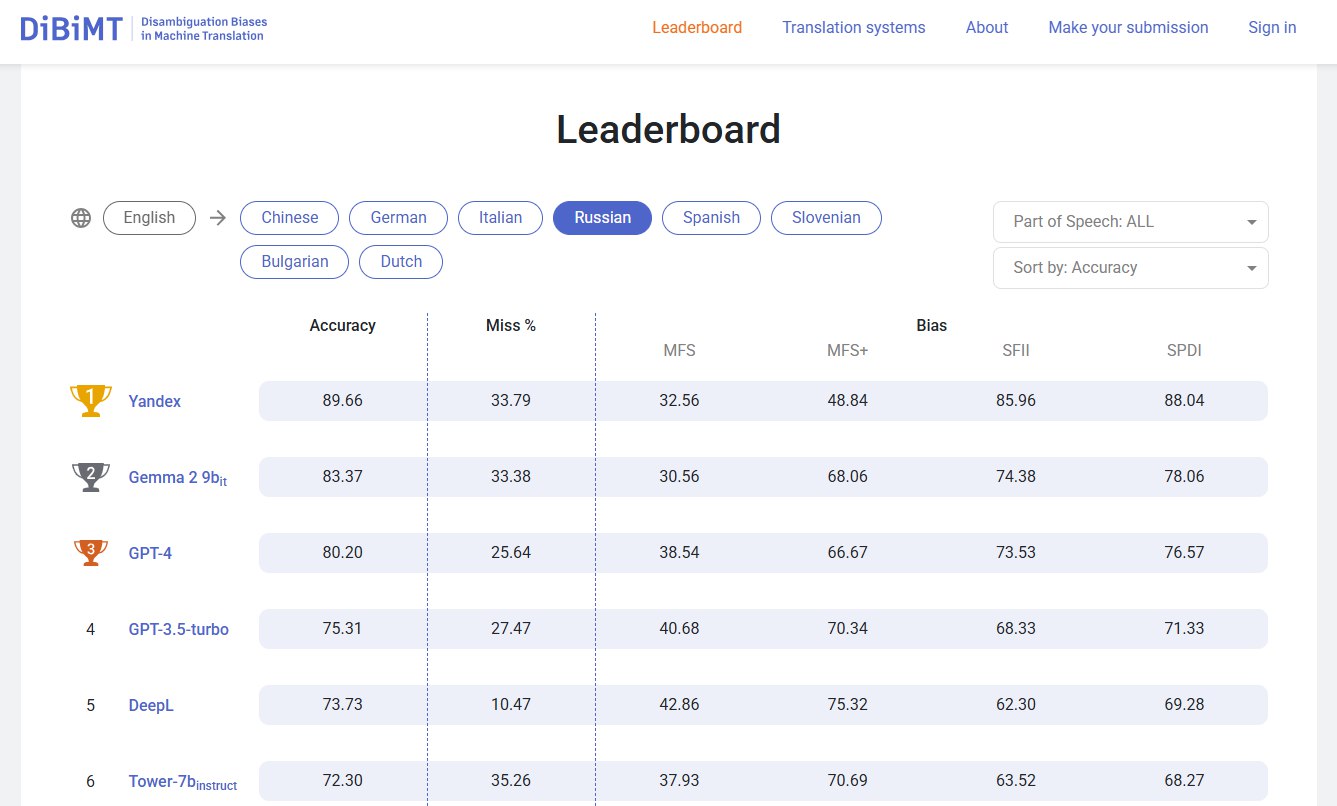Click Tower-7b accuracy value 72.30

[343, 781]
